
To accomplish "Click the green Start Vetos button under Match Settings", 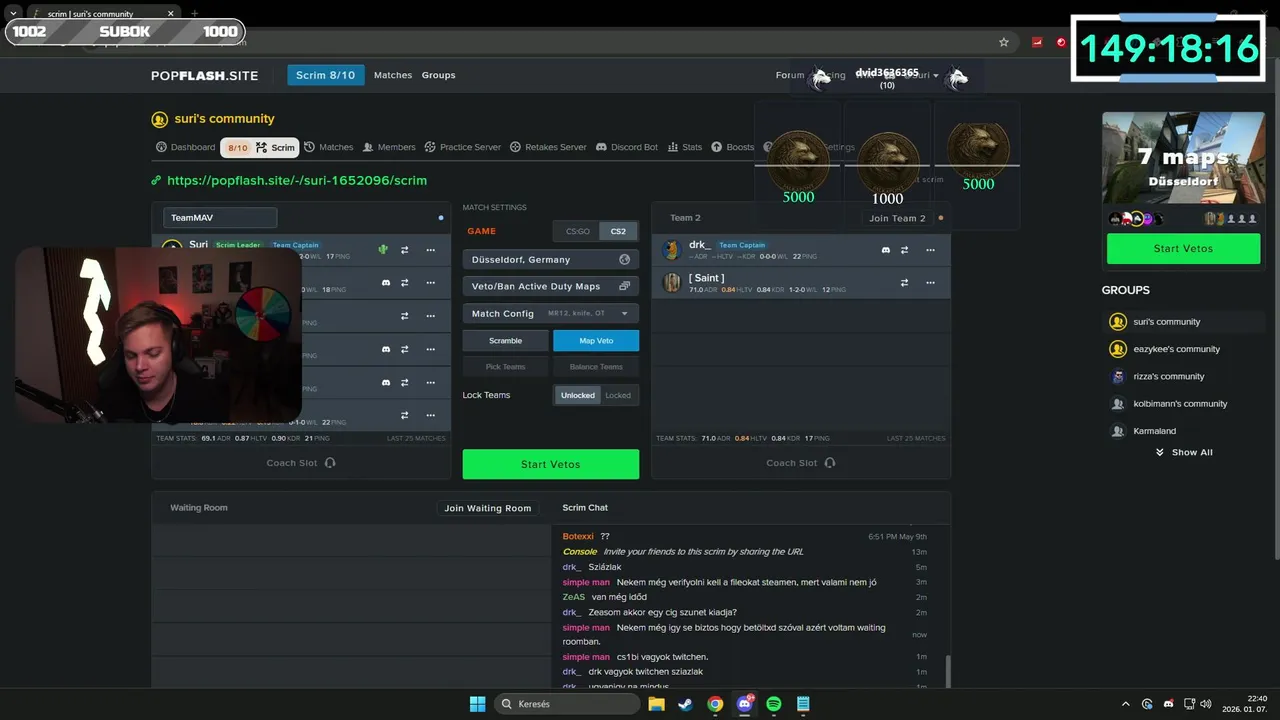I will 551,464.
